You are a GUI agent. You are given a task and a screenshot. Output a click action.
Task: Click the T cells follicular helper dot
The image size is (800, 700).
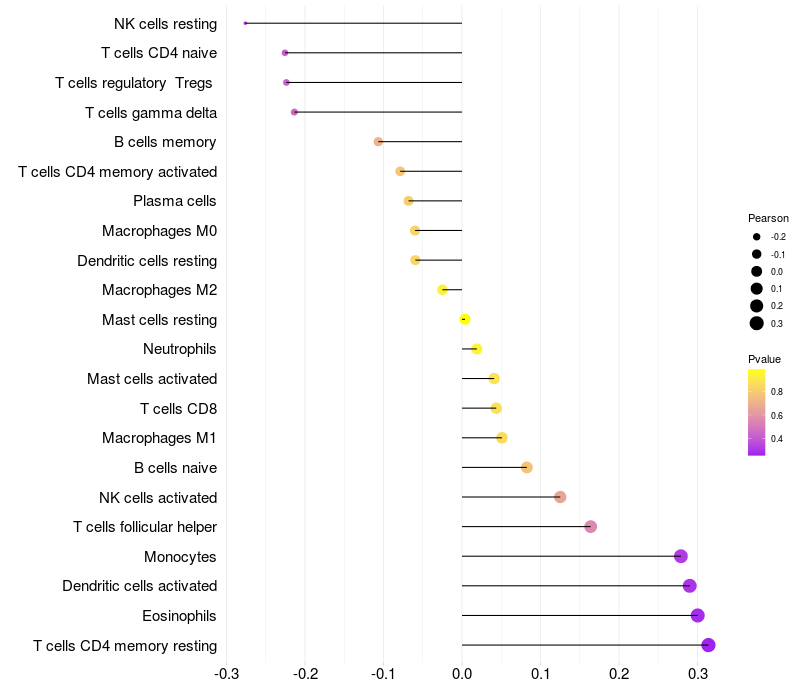590,527
